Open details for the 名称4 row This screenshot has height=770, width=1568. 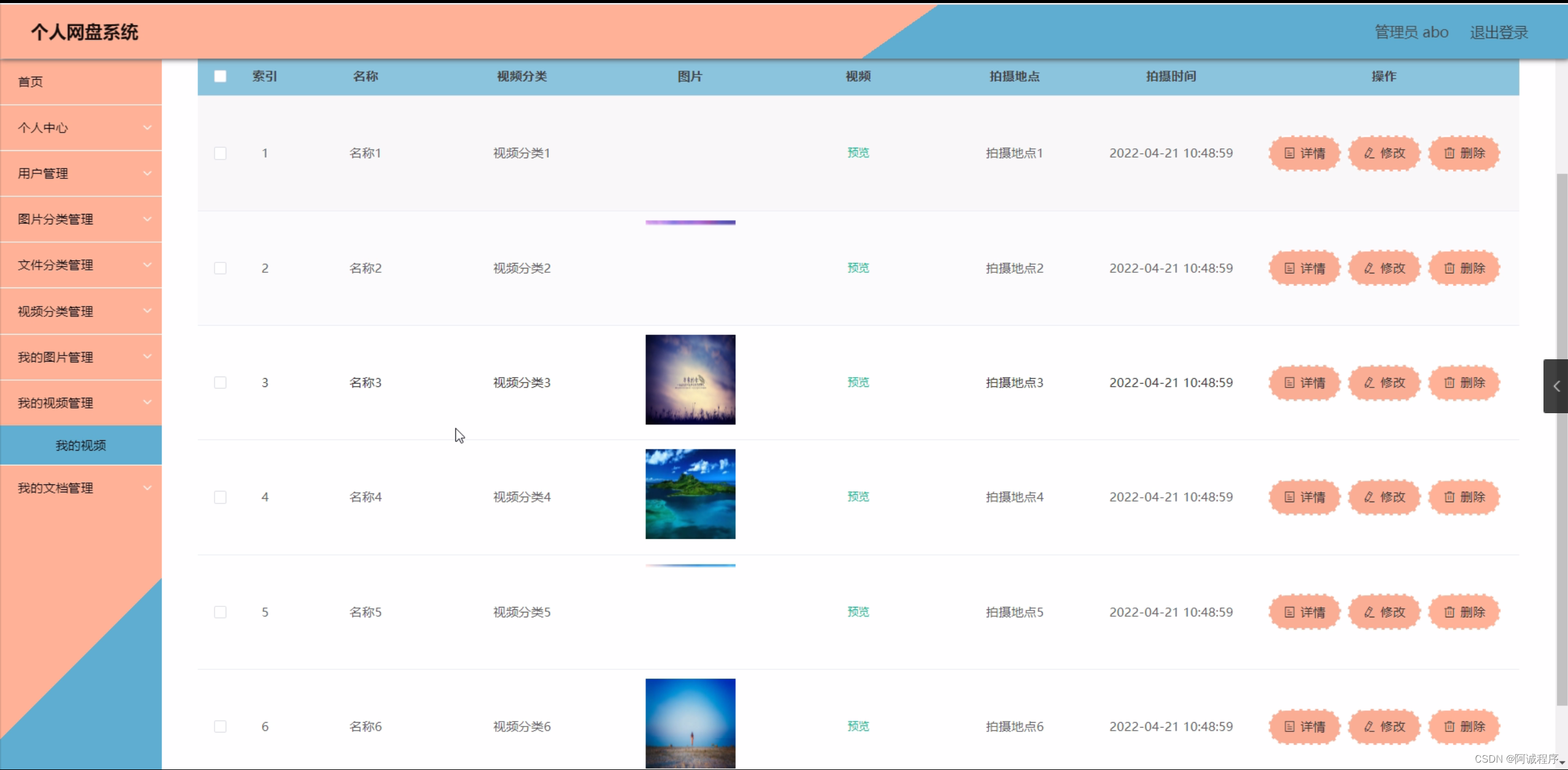(1304, 497)
